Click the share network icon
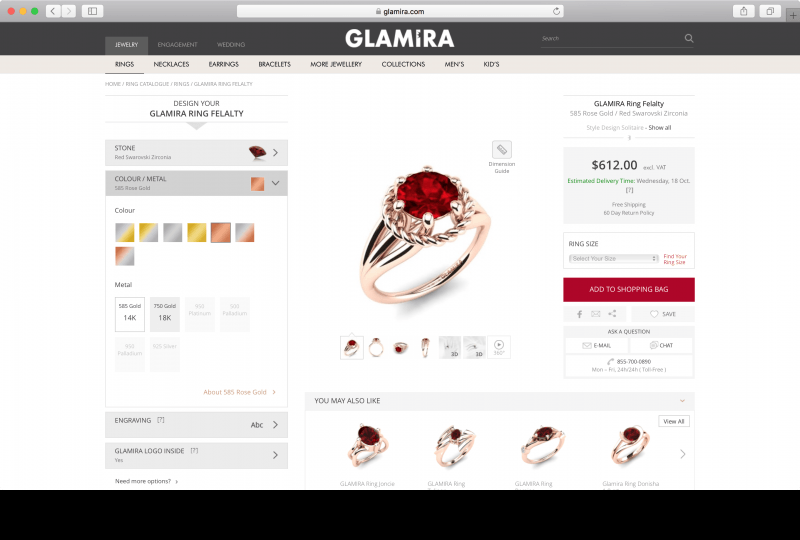Image resolution: width=800 pixels, height=540 pixels. [x=612, y=314]
